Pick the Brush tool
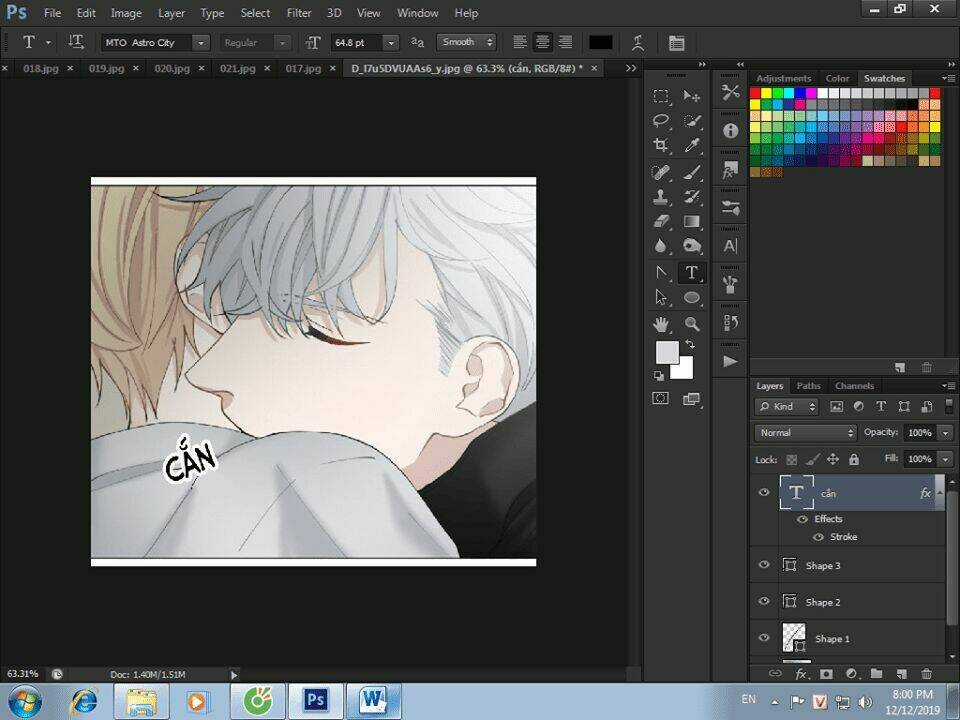 tap(692, 170)
